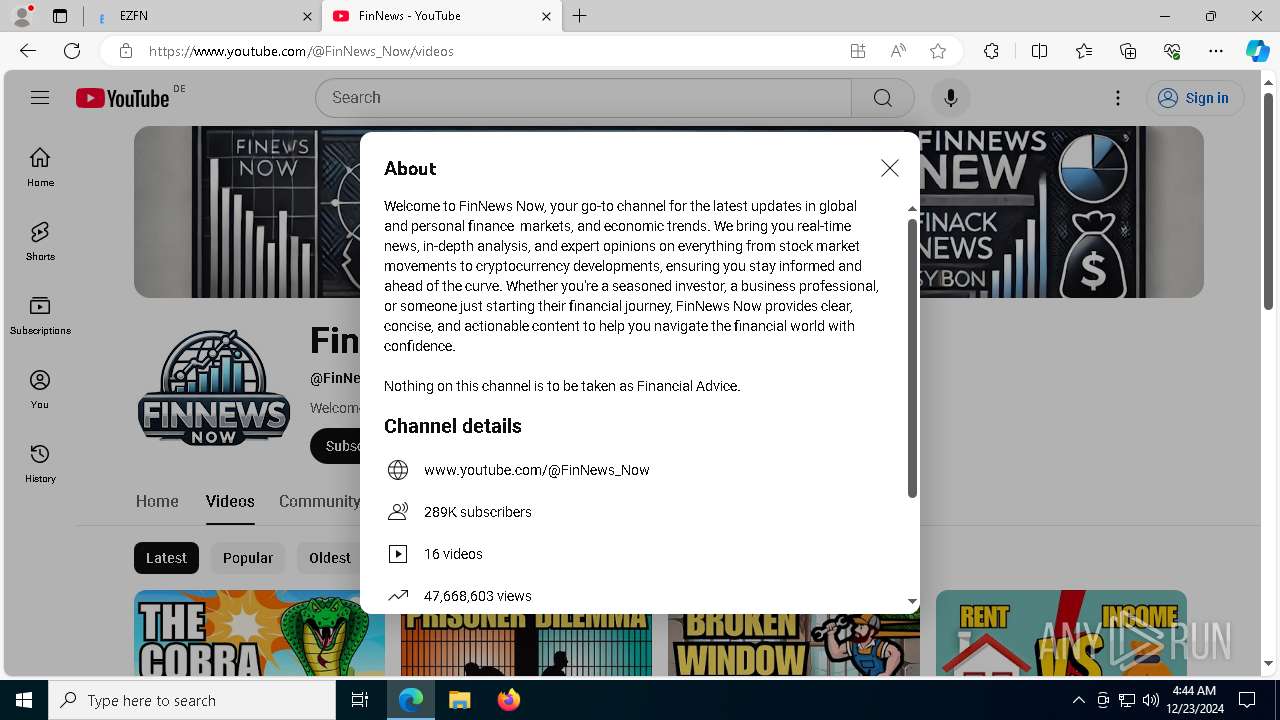This screenshot has width=1280, height=720.
Task: Open the You section in sidebar
Action: (40, 389)
